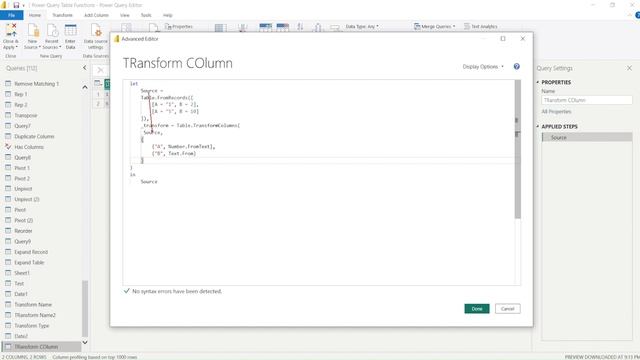
Task: Select the Unpivot (2) query
Action: 27,199
